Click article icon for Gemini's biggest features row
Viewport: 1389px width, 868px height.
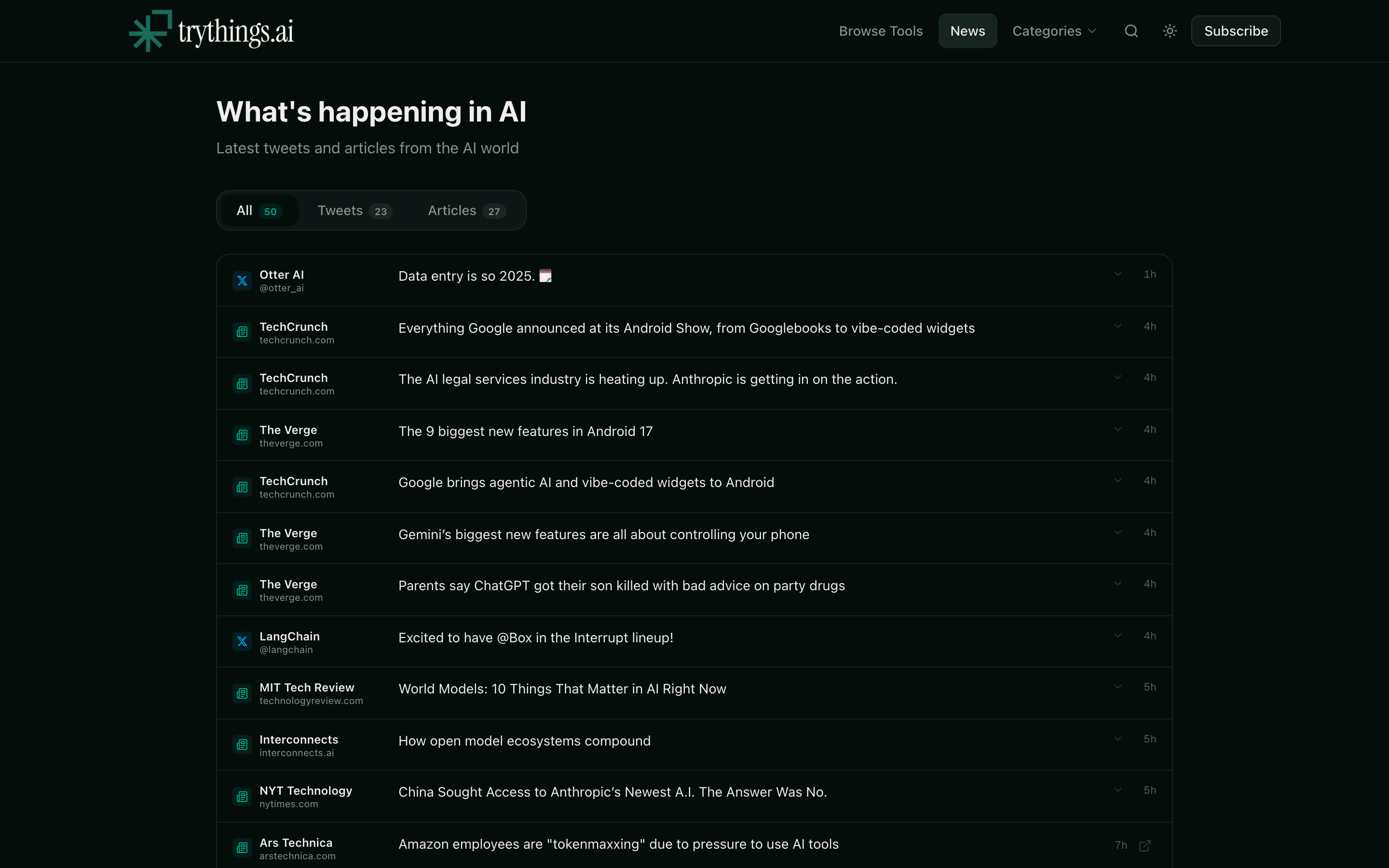coord(242,539)
